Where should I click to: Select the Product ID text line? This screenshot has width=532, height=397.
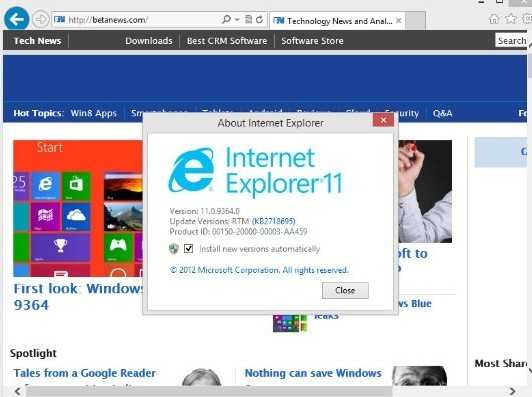238,232
